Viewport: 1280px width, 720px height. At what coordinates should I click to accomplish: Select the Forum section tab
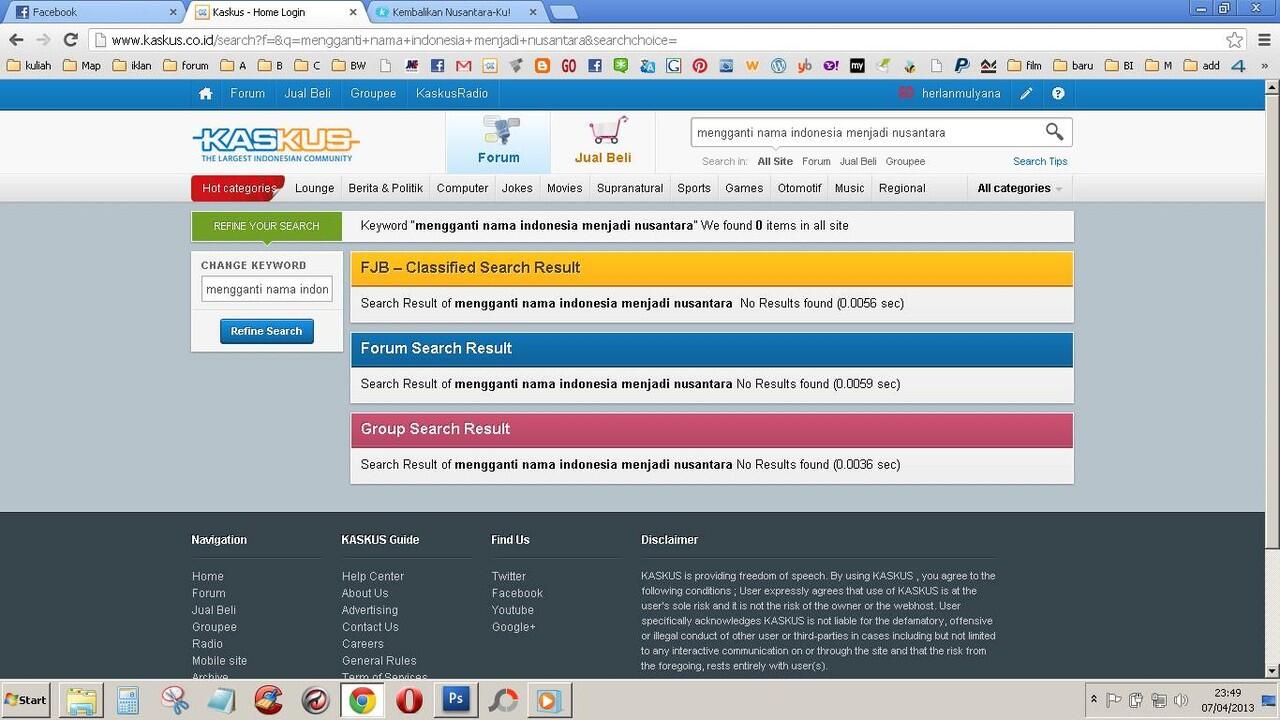tap(498, 142)
